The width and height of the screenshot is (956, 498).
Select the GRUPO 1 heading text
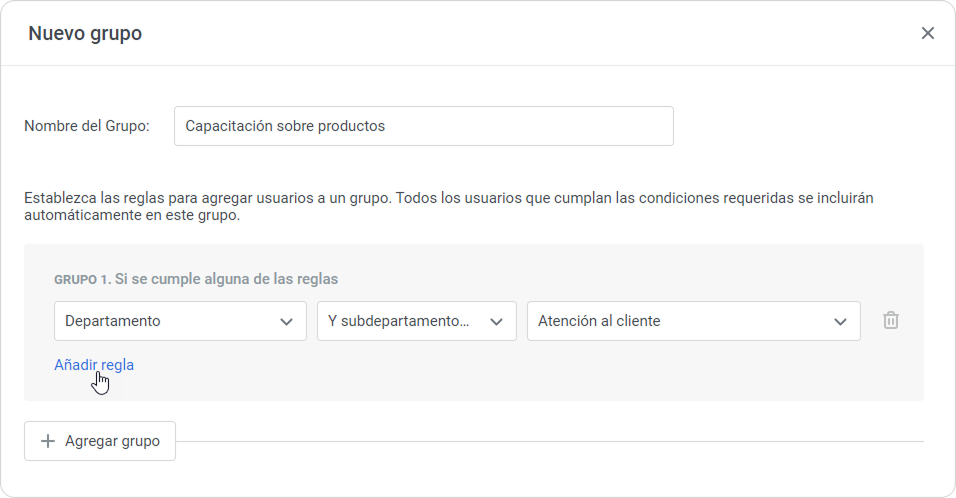pos(82,279)
